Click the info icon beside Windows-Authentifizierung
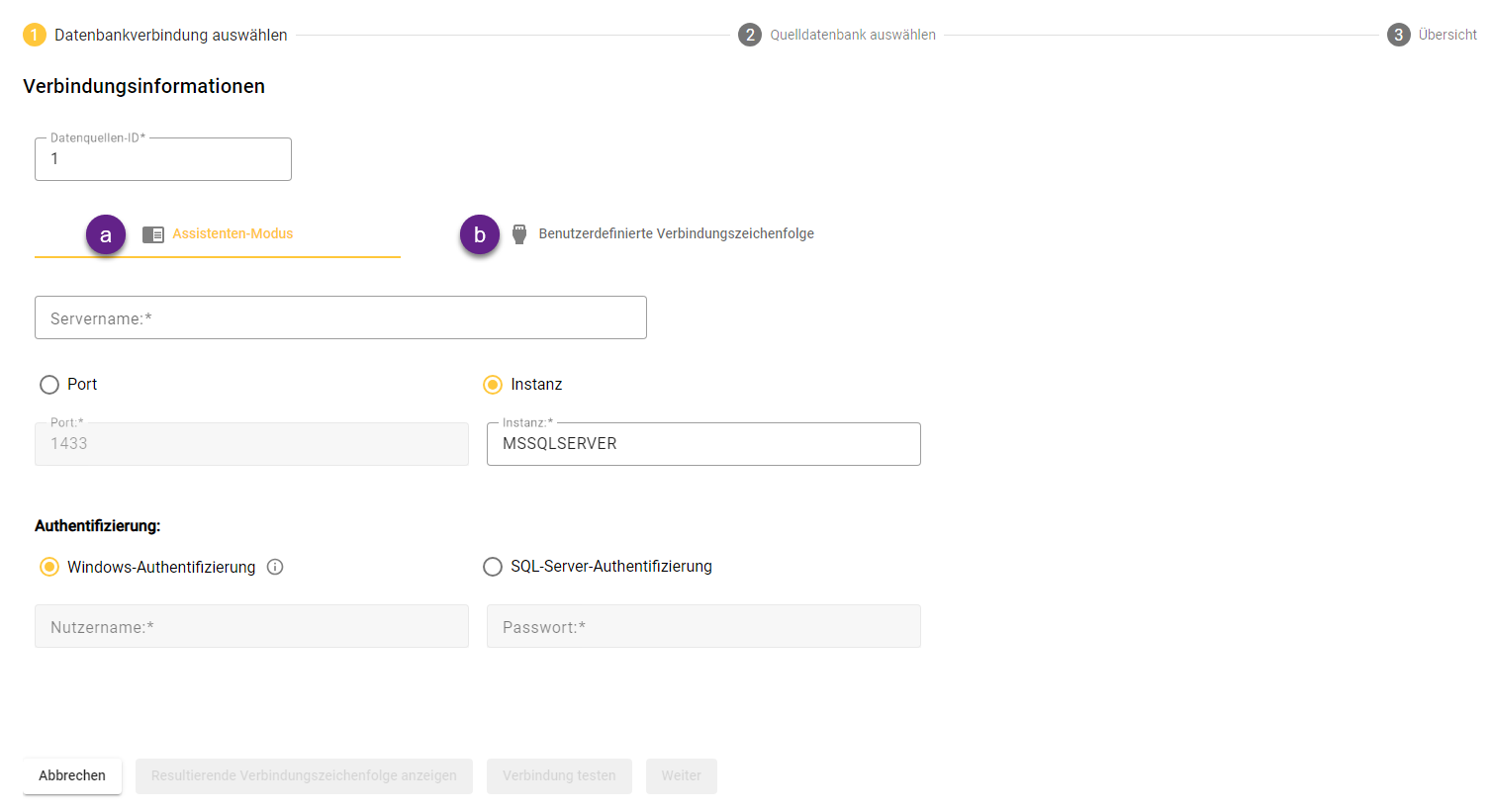Screen dimensions: 1492x812 click(275, 567)
